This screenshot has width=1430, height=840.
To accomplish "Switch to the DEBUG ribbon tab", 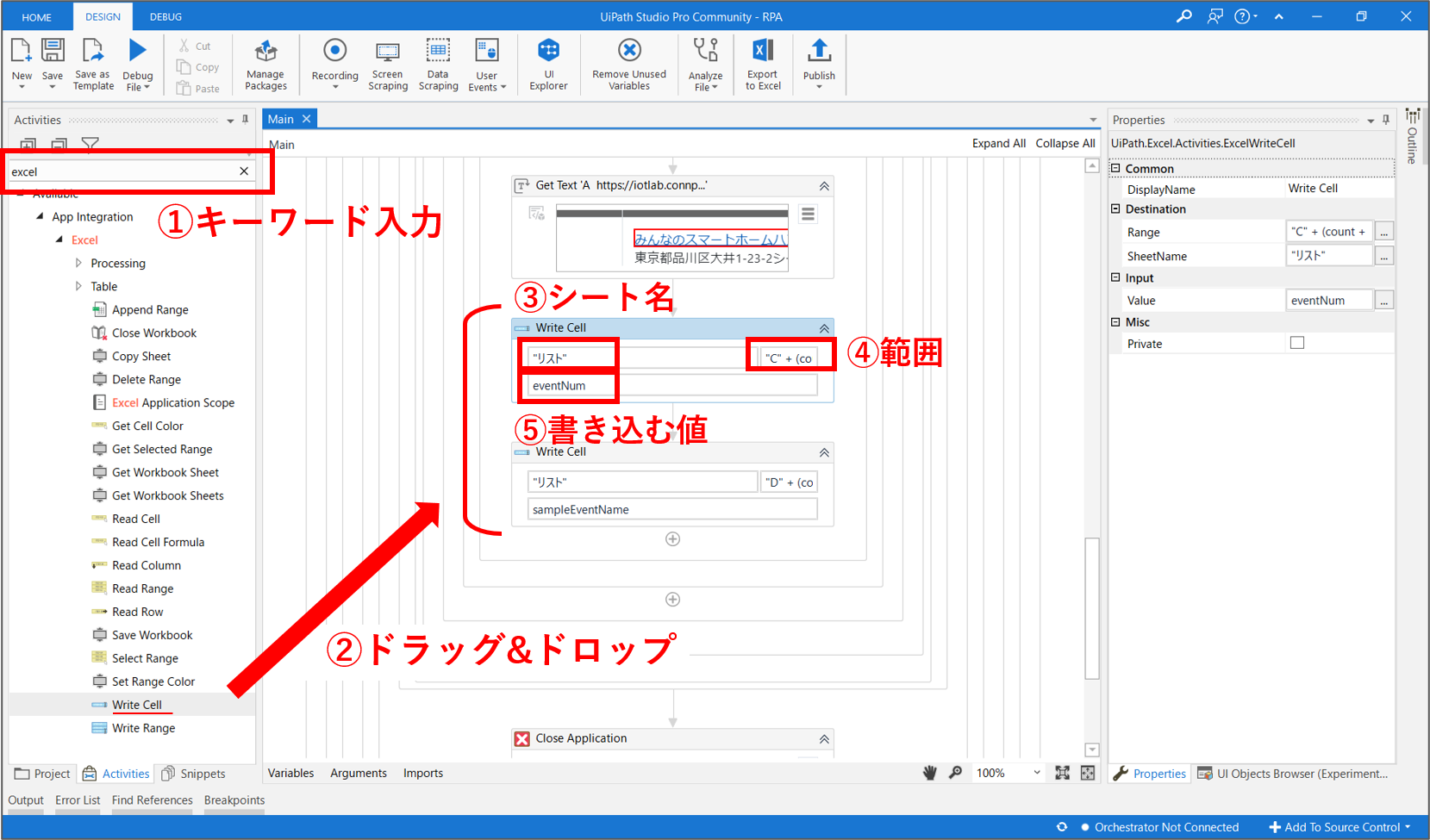I will pyautogui.click(x=165, y=16).
